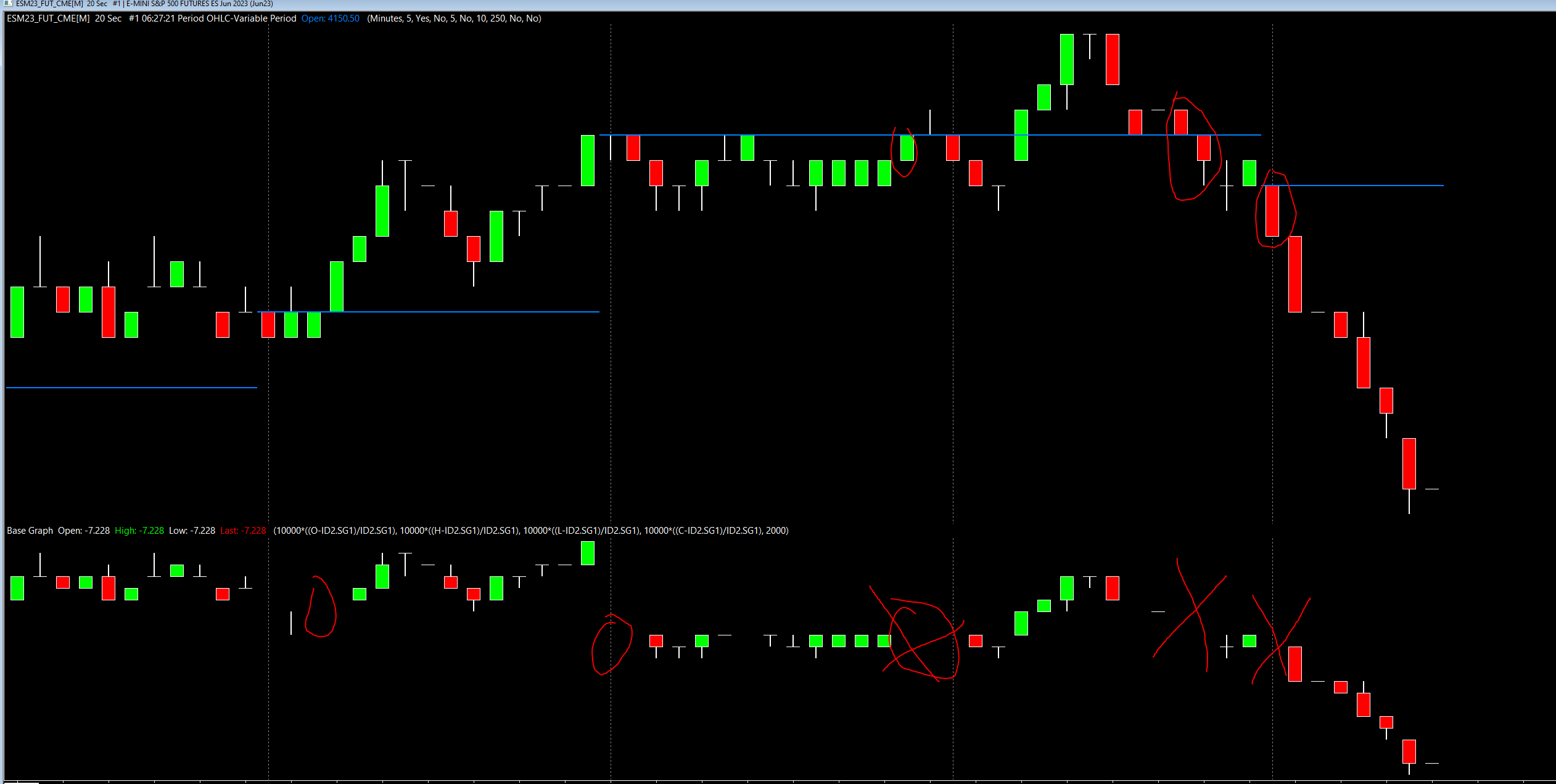Click the green High: -7.228 readout

click(139, 531)
